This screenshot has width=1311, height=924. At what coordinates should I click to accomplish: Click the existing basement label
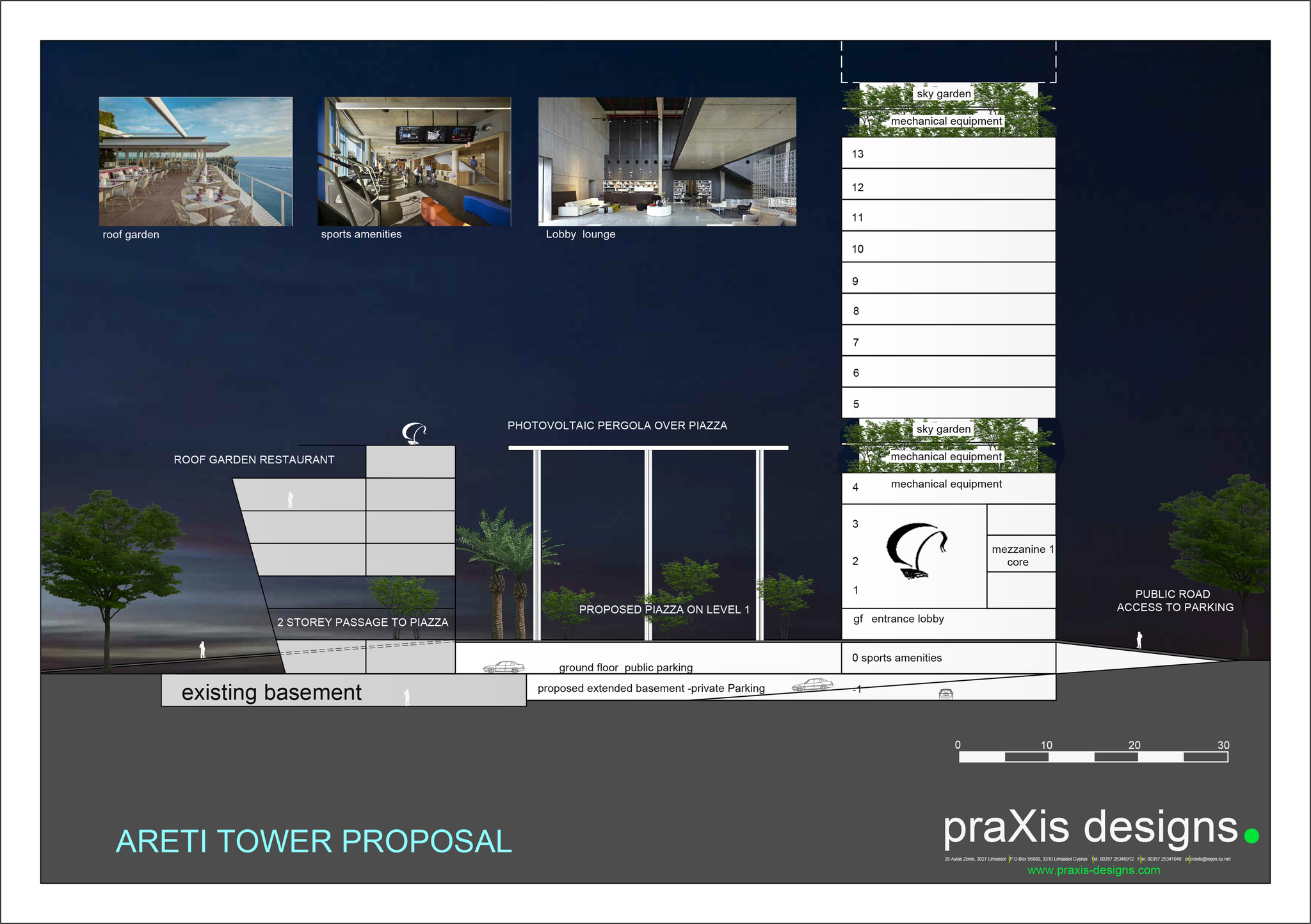(271, 692)
